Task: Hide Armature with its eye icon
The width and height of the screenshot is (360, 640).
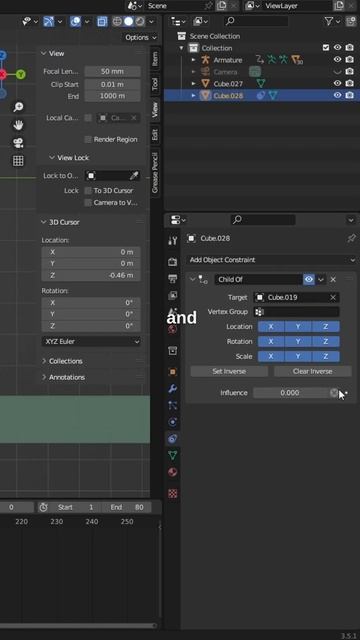Action: (338, 60)
